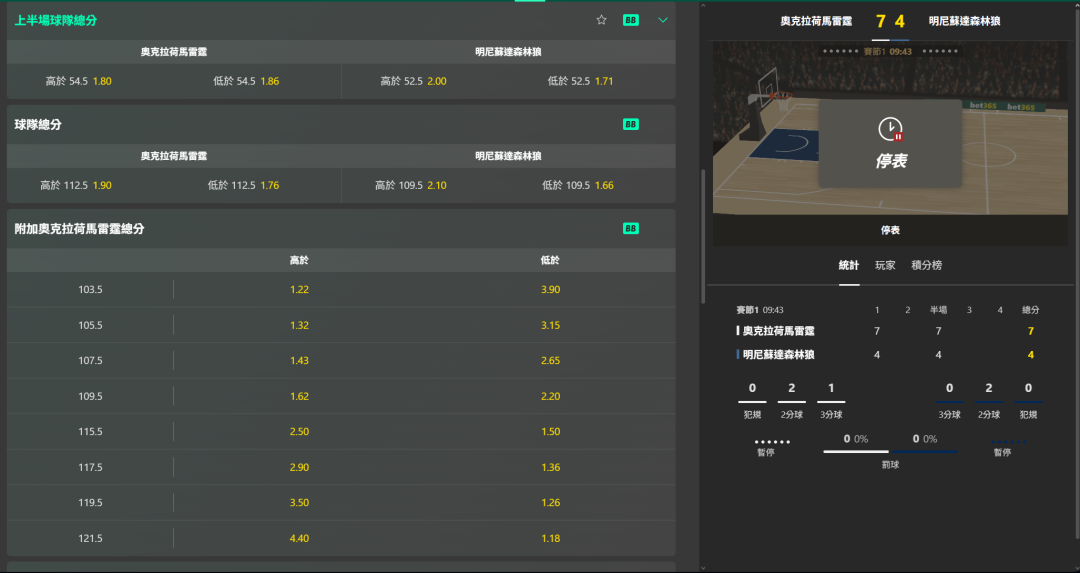Choose under 117.5 odds 1.36
Viewport: 1080px width, 573px height.
(550, 467)
